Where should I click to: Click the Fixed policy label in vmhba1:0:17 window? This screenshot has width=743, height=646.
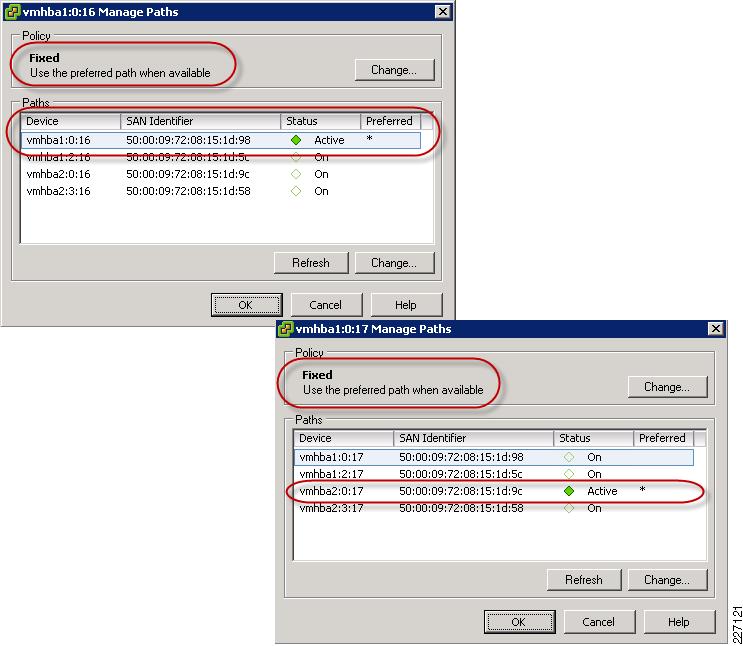click(x=317, y=375)
